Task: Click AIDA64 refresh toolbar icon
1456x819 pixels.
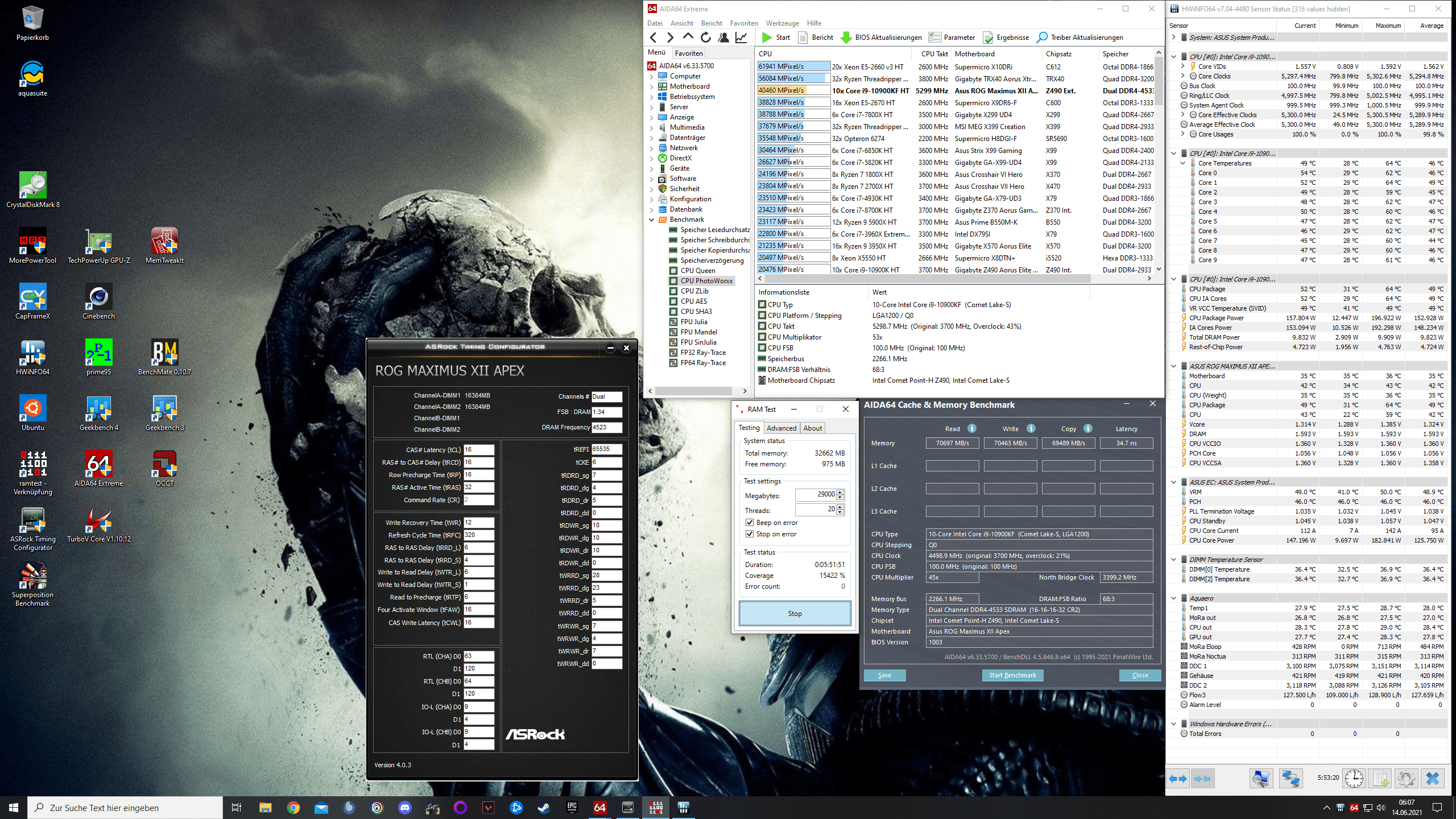Action: (x=705, y=38)
